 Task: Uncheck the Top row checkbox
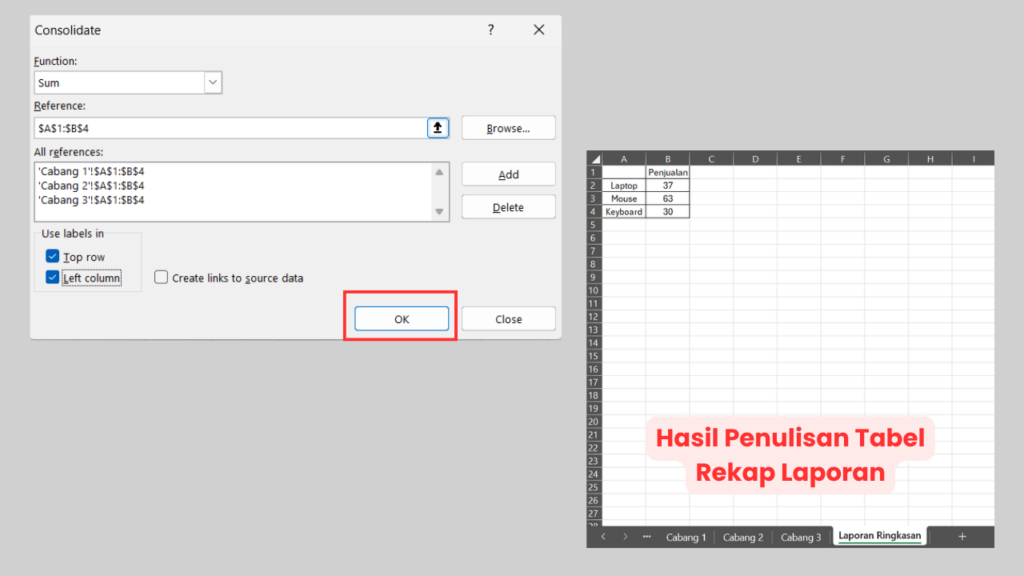point(52,256)
